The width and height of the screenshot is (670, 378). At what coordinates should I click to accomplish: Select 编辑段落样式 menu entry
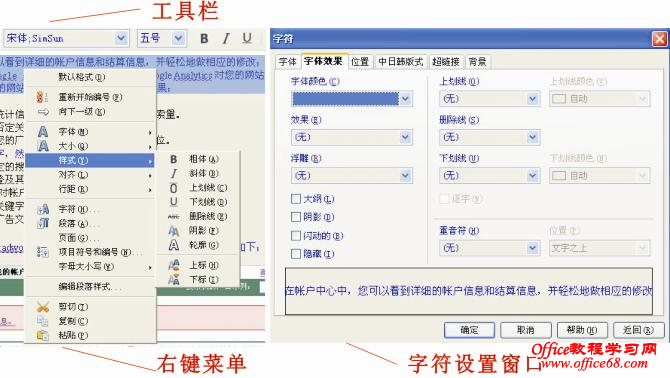point(90,287)
